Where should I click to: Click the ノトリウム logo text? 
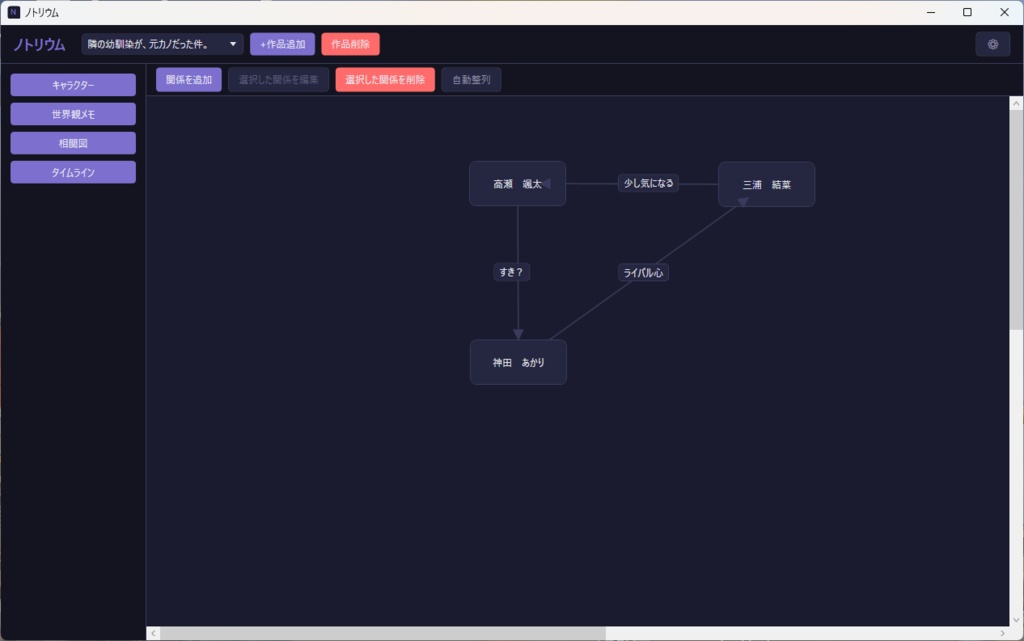(39, 44)
